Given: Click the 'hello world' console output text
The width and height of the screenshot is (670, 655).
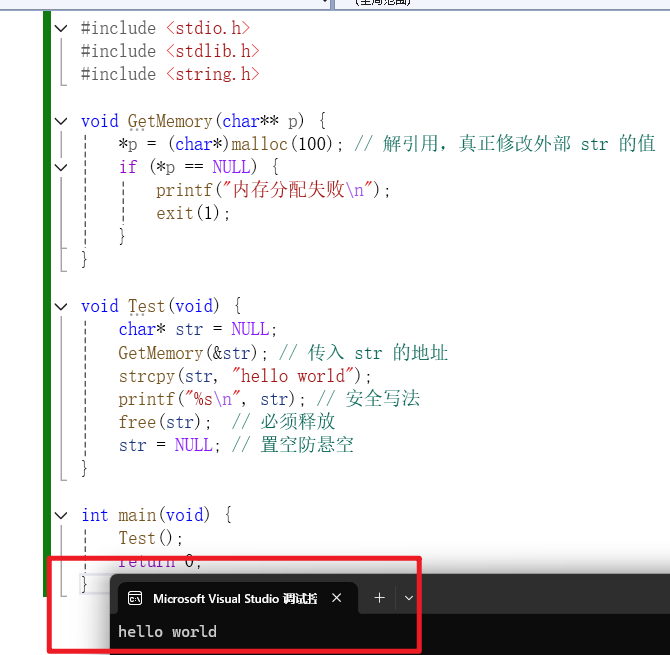Looking at the screenshot, I should 168,632.
